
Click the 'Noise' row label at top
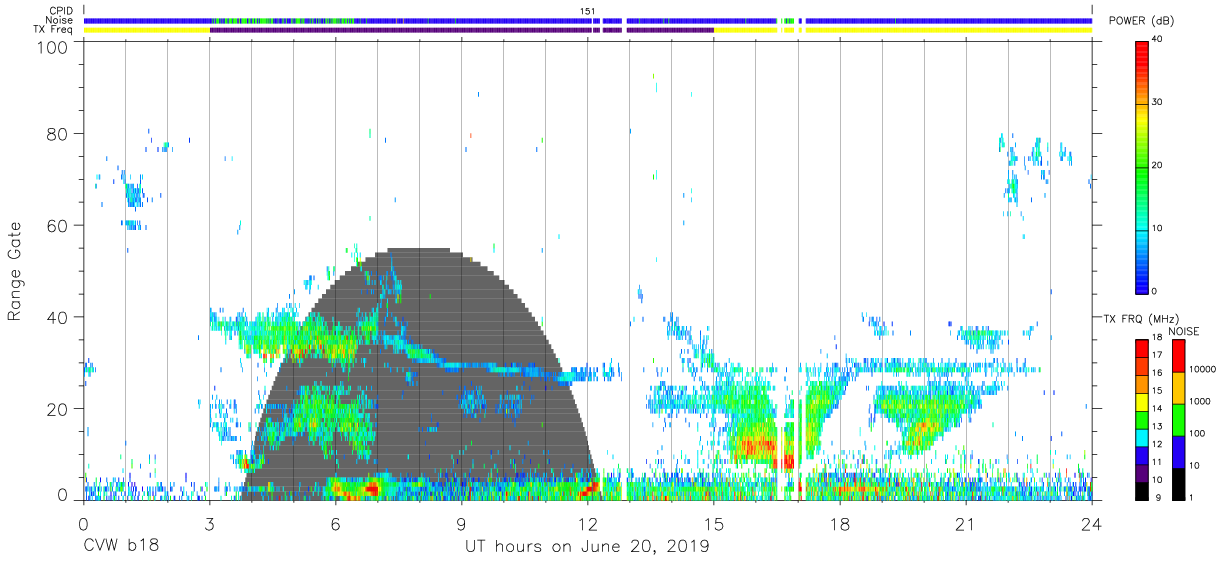[60, 20]
